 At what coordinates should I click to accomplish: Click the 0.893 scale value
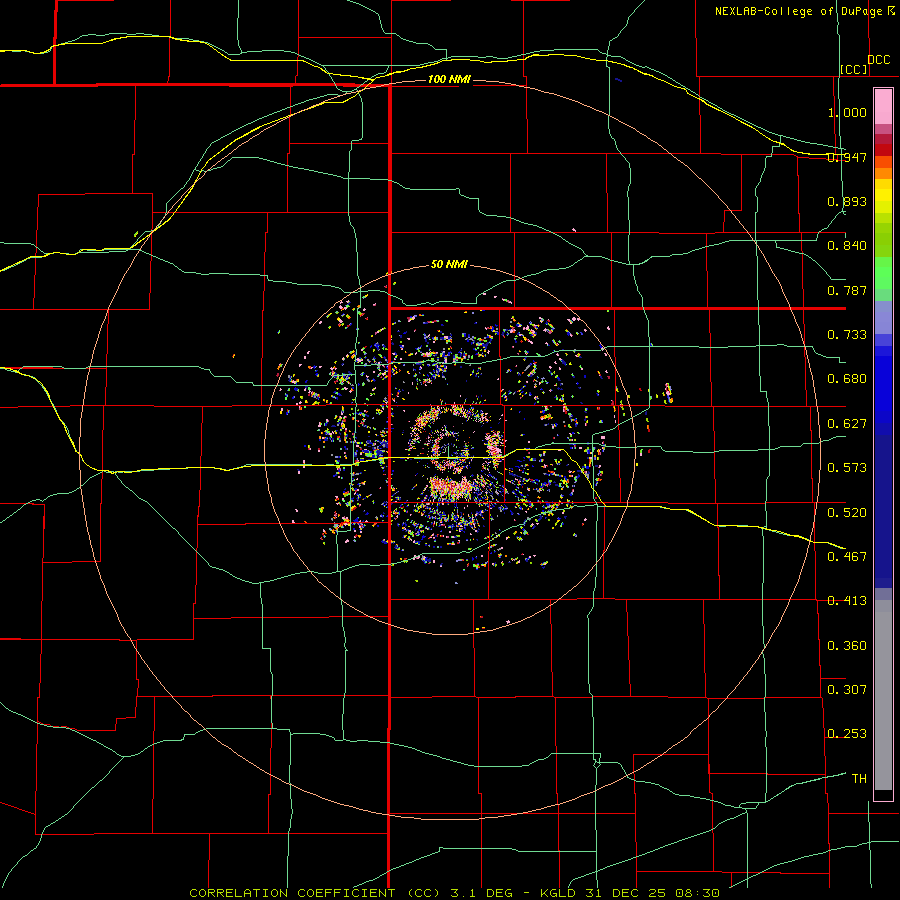tap(847, 201)
